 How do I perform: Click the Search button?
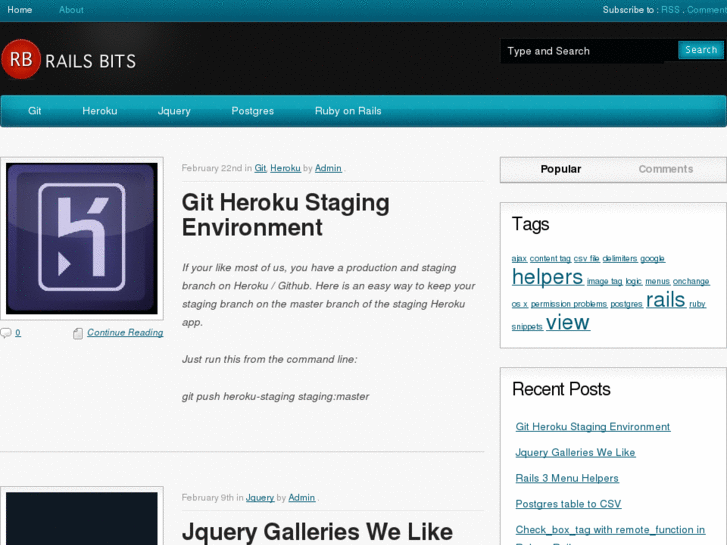click(701, 50)
